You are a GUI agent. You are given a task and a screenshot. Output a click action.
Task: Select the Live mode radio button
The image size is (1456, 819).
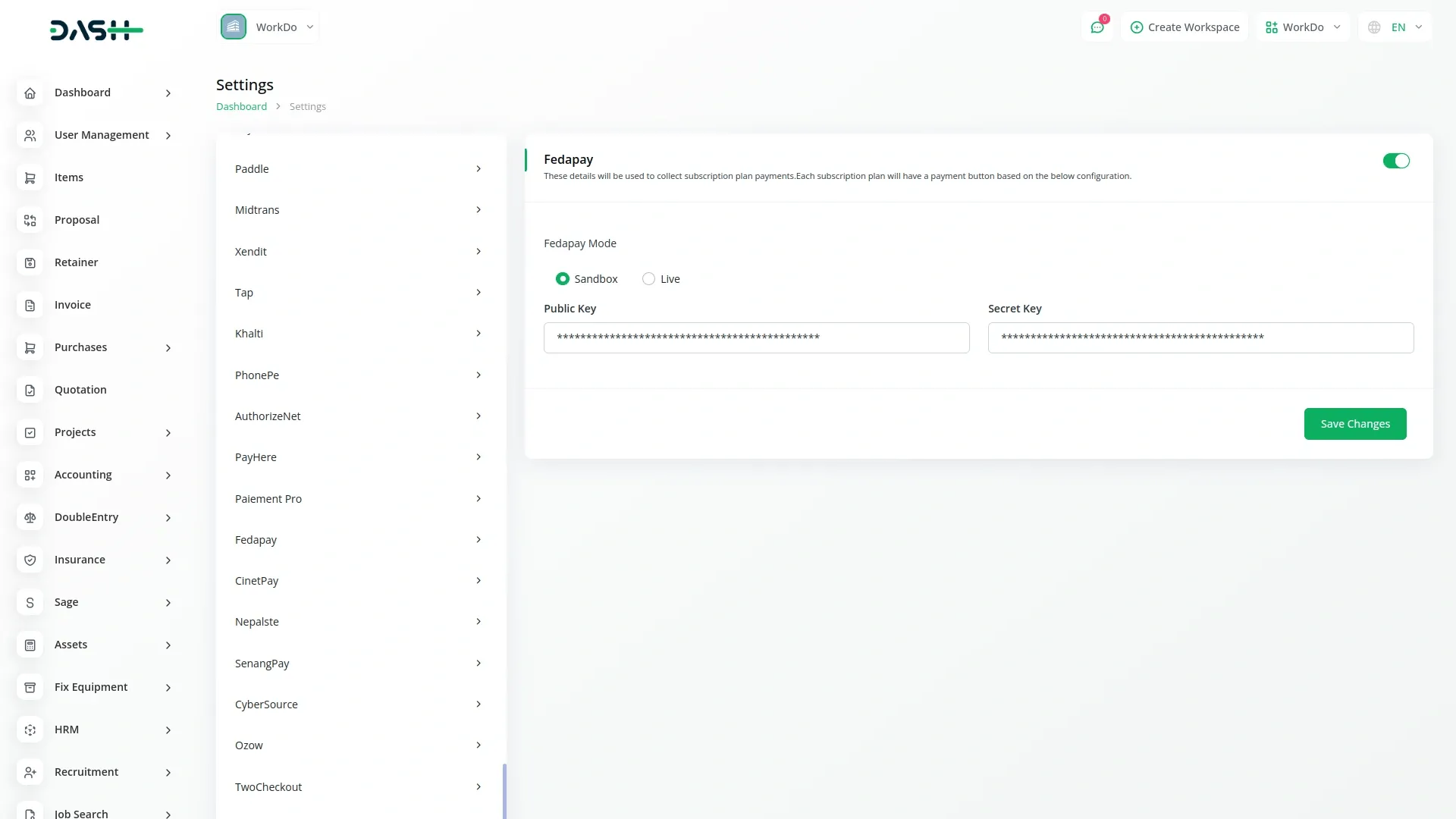pyautogui.click(x=648, y=279)
